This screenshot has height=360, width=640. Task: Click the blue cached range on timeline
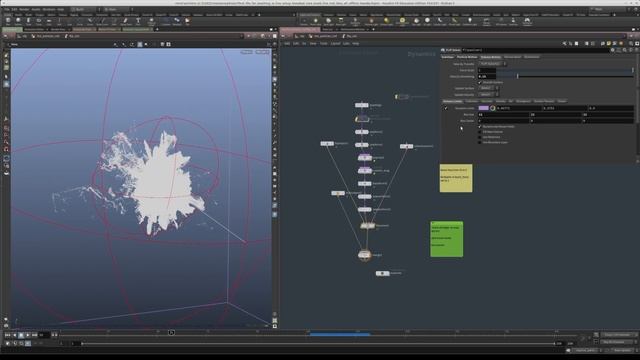[340, 334]
